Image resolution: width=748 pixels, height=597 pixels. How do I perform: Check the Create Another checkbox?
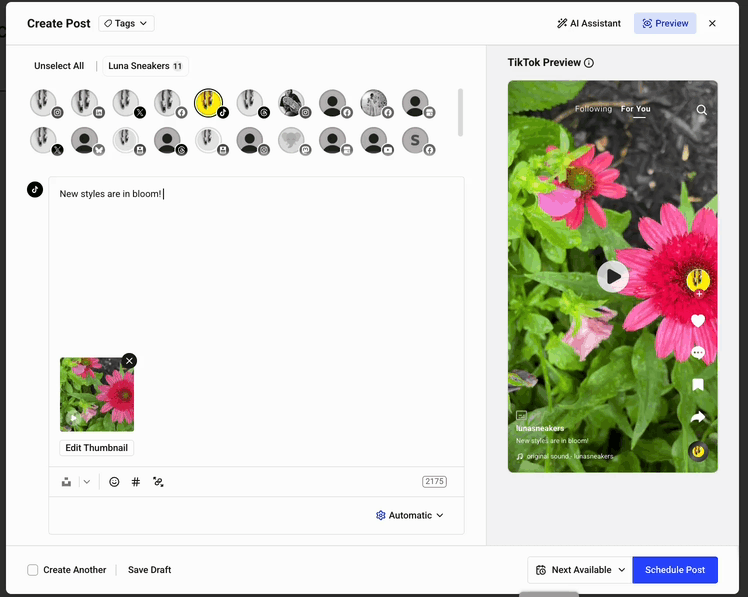pos(32,570)
